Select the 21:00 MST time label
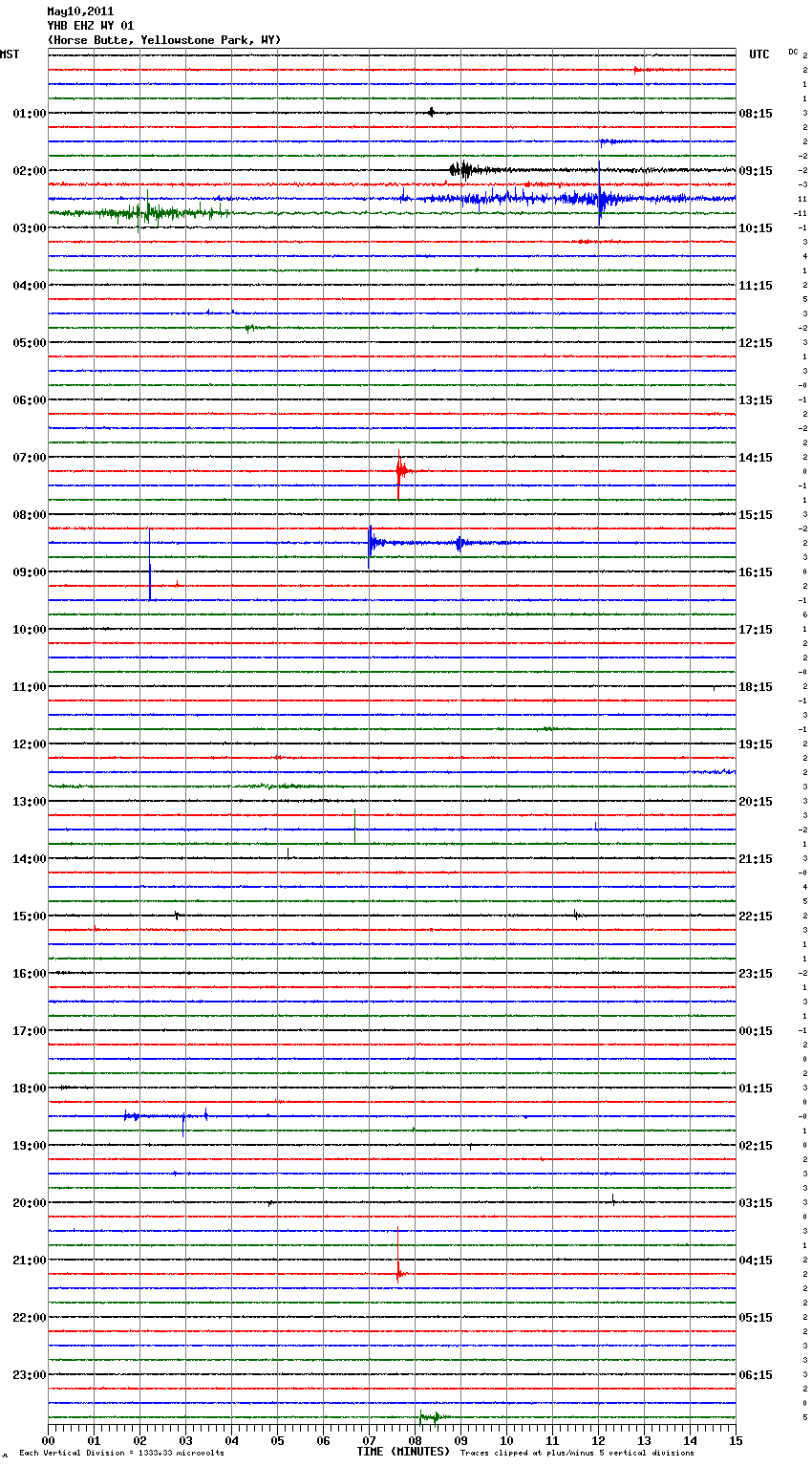The width and height of the screenshot is (812, 1466). [29, 1261]
